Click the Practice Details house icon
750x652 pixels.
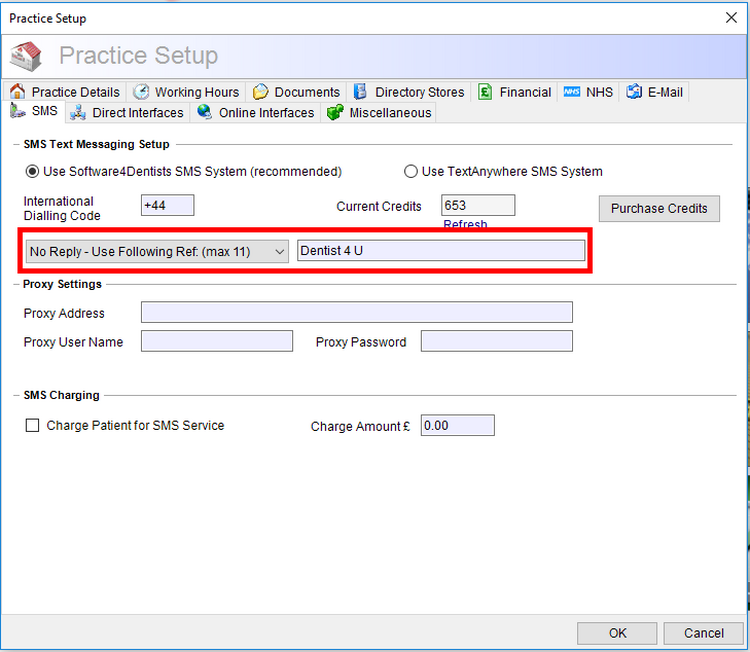pos(17,91)
